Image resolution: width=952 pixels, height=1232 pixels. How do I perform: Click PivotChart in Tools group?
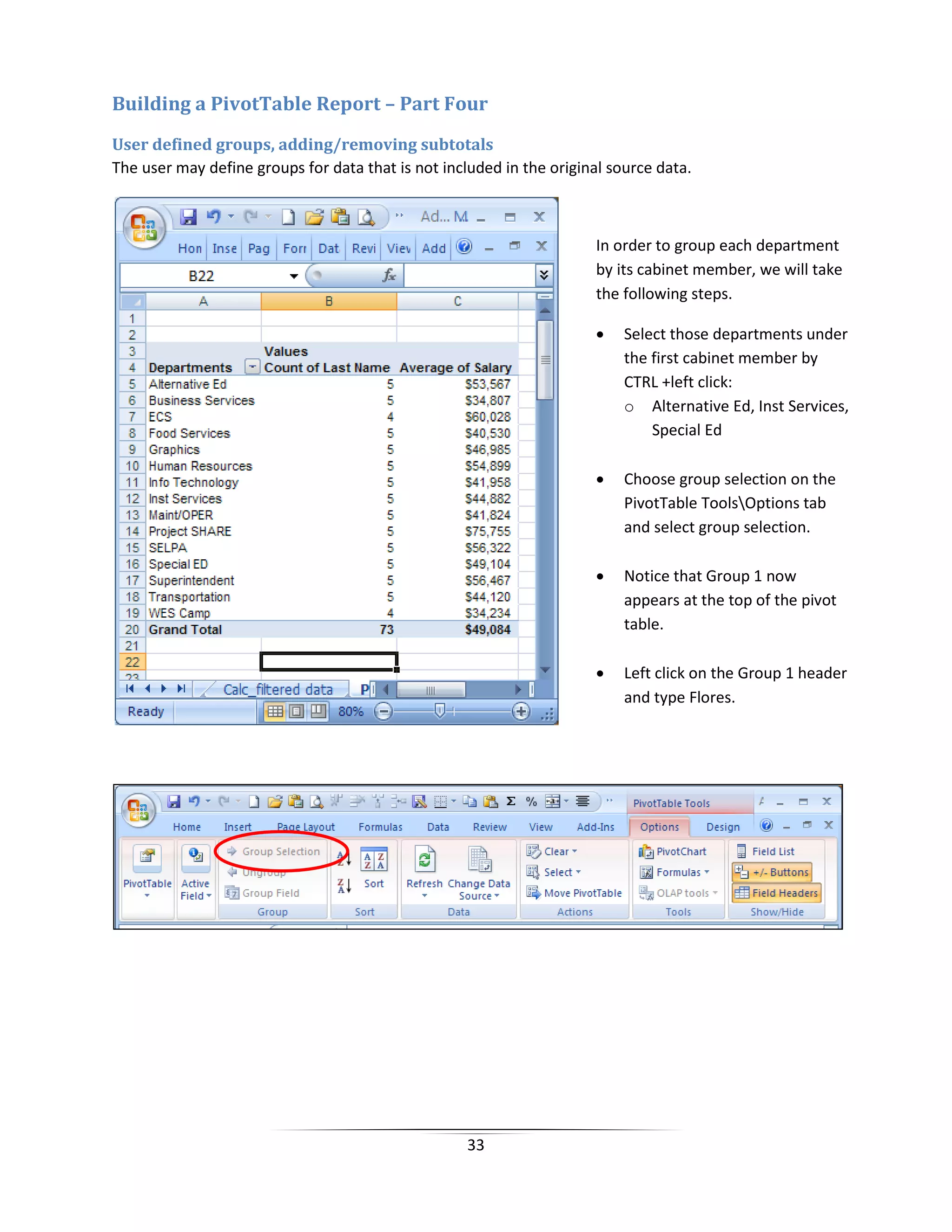[672, 851]
